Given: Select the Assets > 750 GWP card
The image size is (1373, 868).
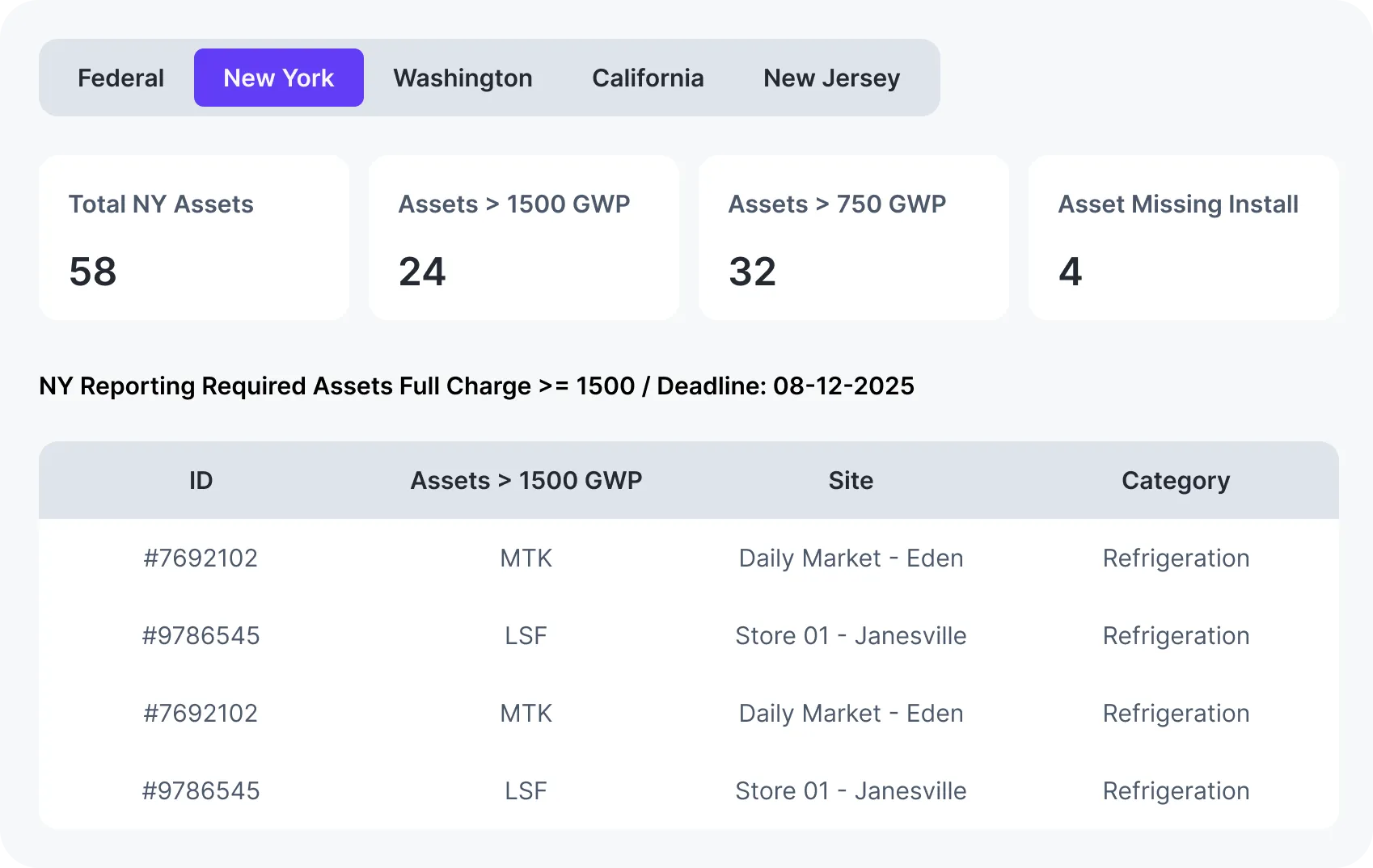Looking at the screenshot, I should [854, 238].
